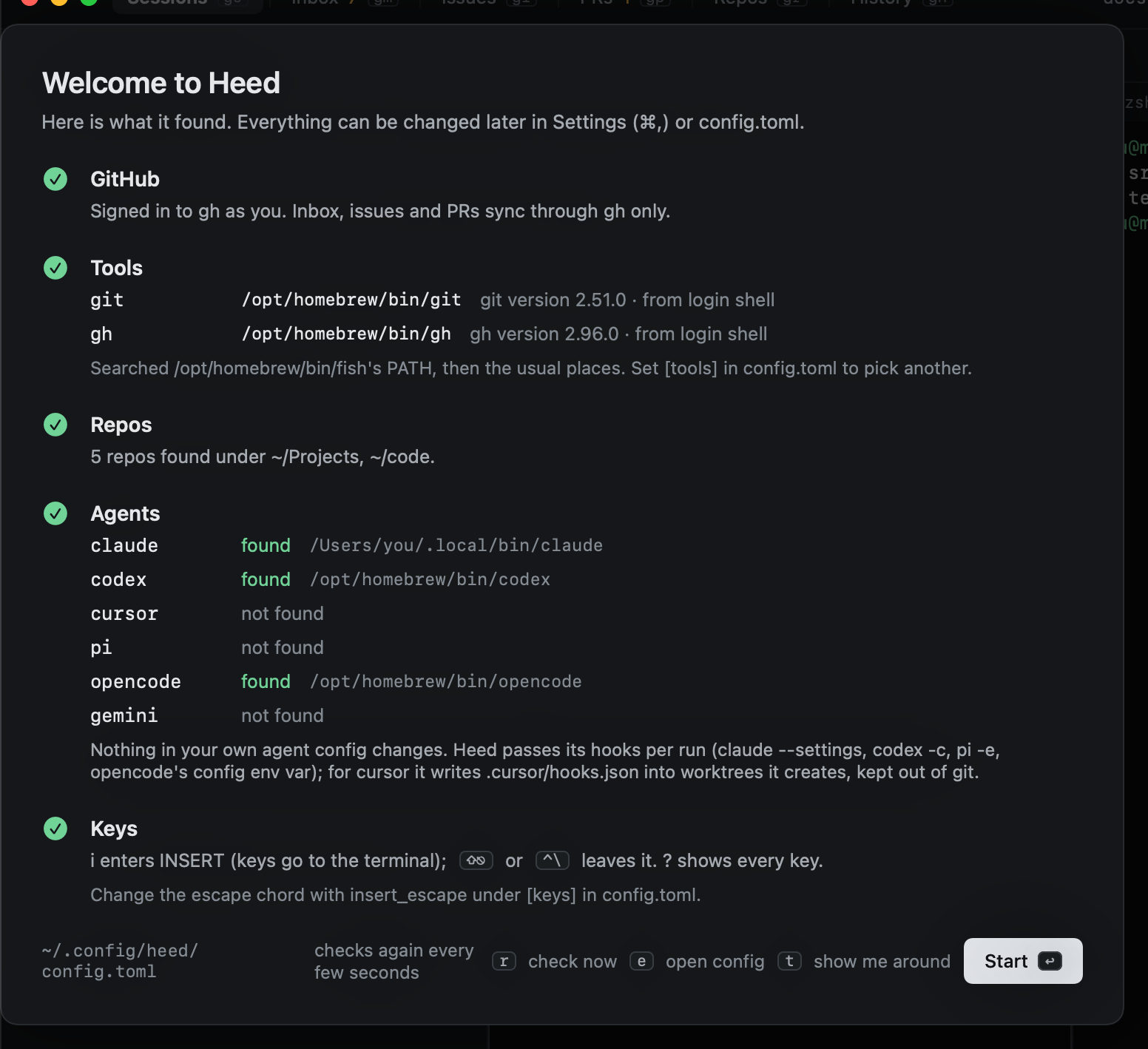The height and width of the screenshot is (1049, 1148).
Task: Click the Keys section title
Action: click(x=114, y=829)
